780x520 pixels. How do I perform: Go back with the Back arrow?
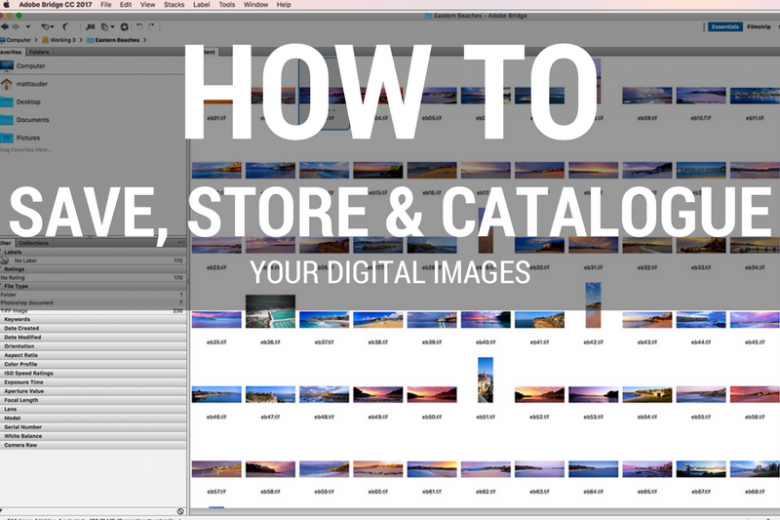(4, 27)
